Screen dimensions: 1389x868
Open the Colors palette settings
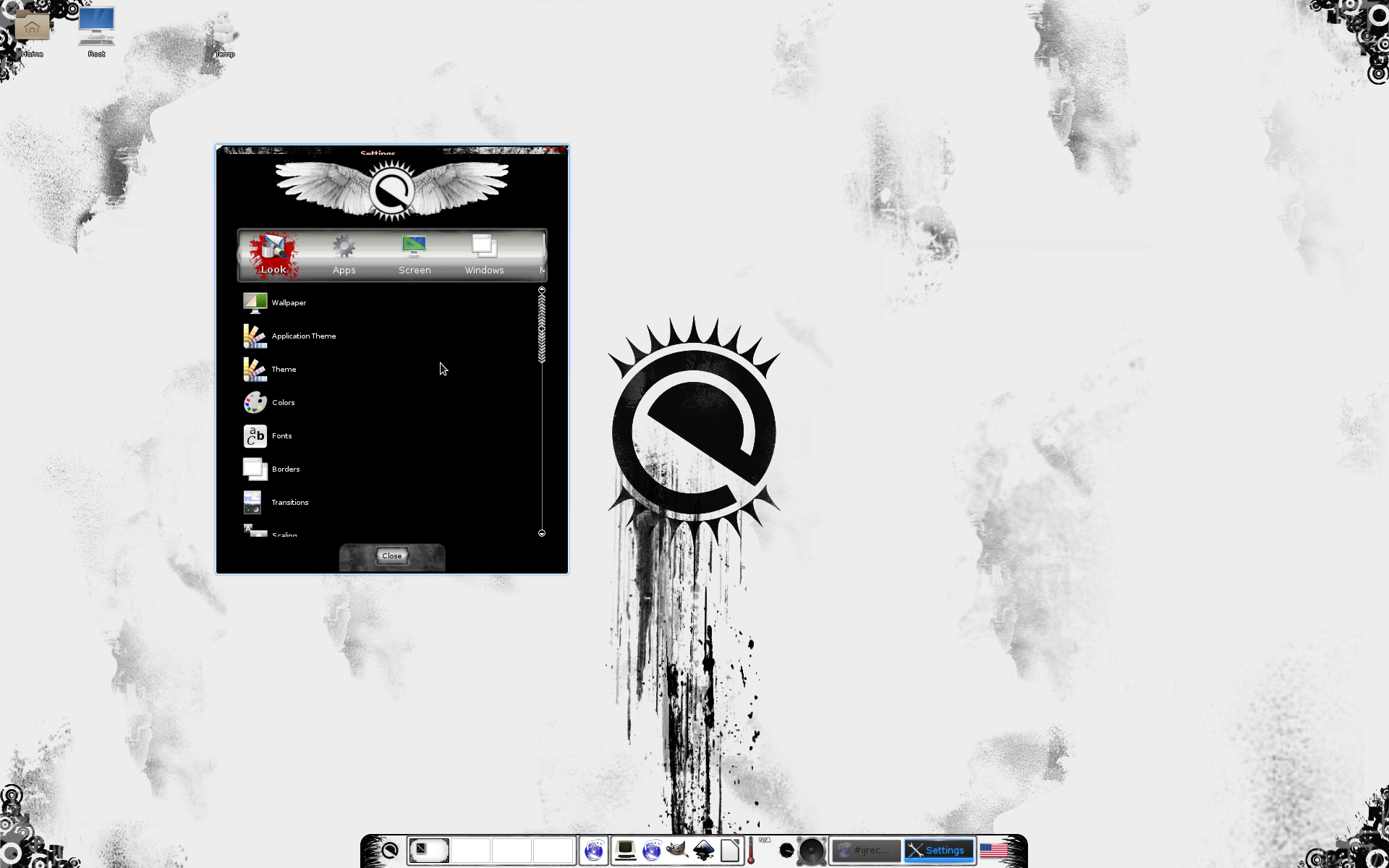click(x=389, y=402)
